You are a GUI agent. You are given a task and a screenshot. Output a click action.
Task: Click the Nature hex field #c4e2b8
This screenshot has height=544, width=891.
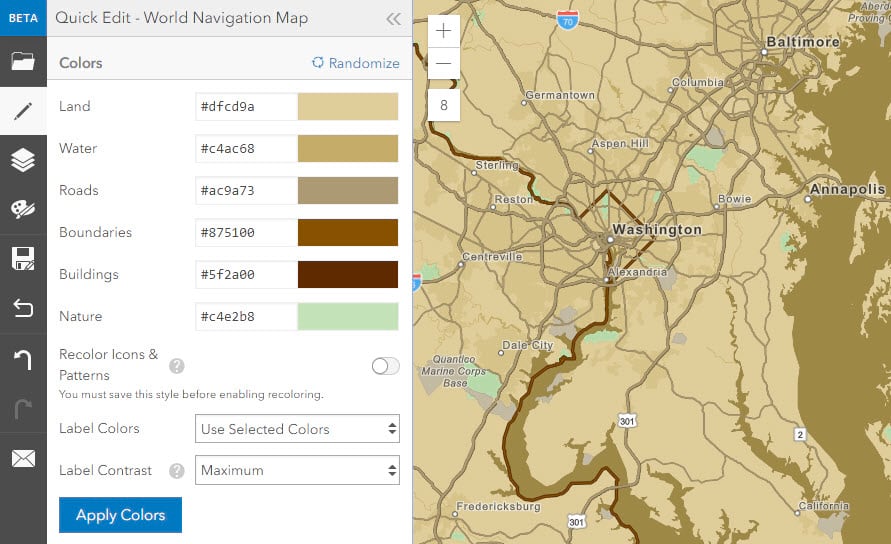click(x=246, y=317)
